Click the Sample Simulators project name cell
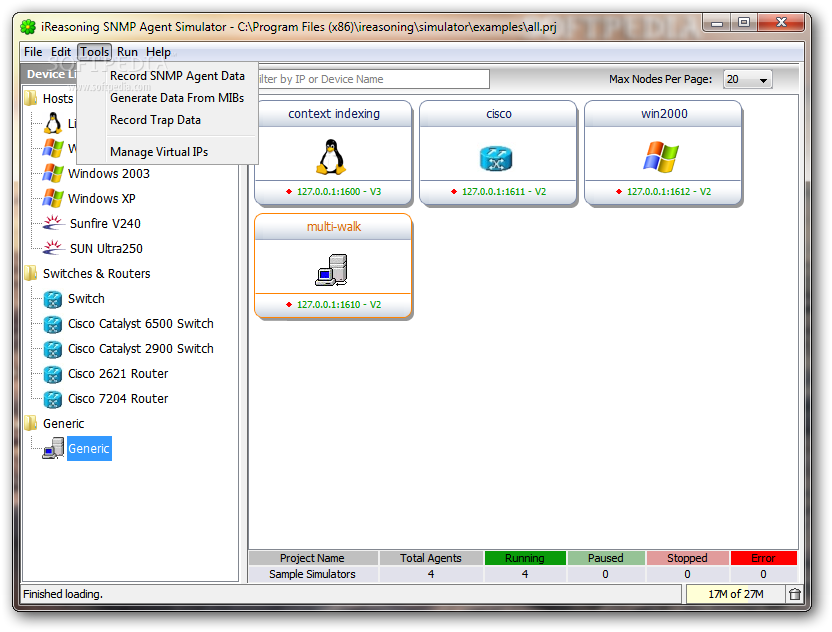 point(313,574)
